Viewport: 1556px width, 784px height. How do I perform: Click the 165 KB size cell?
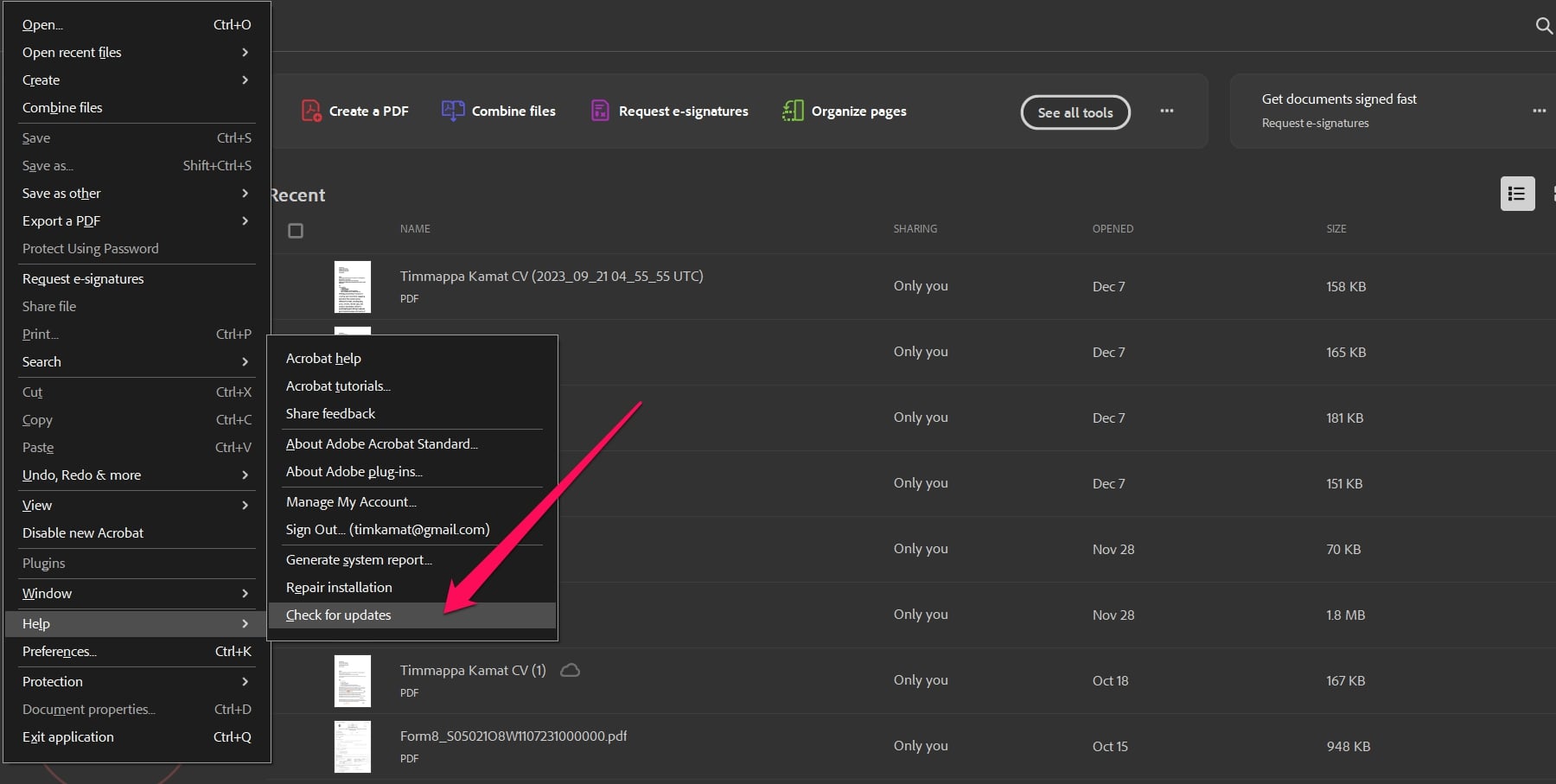click(x=1346, y=352)
